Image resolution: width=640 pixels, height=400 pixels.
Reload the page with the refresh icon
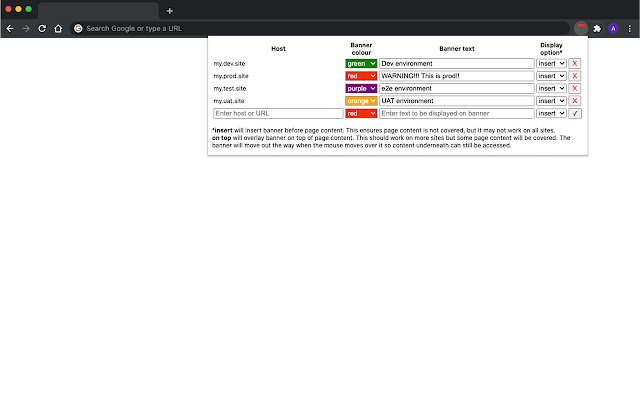click(x=42, y=29)
